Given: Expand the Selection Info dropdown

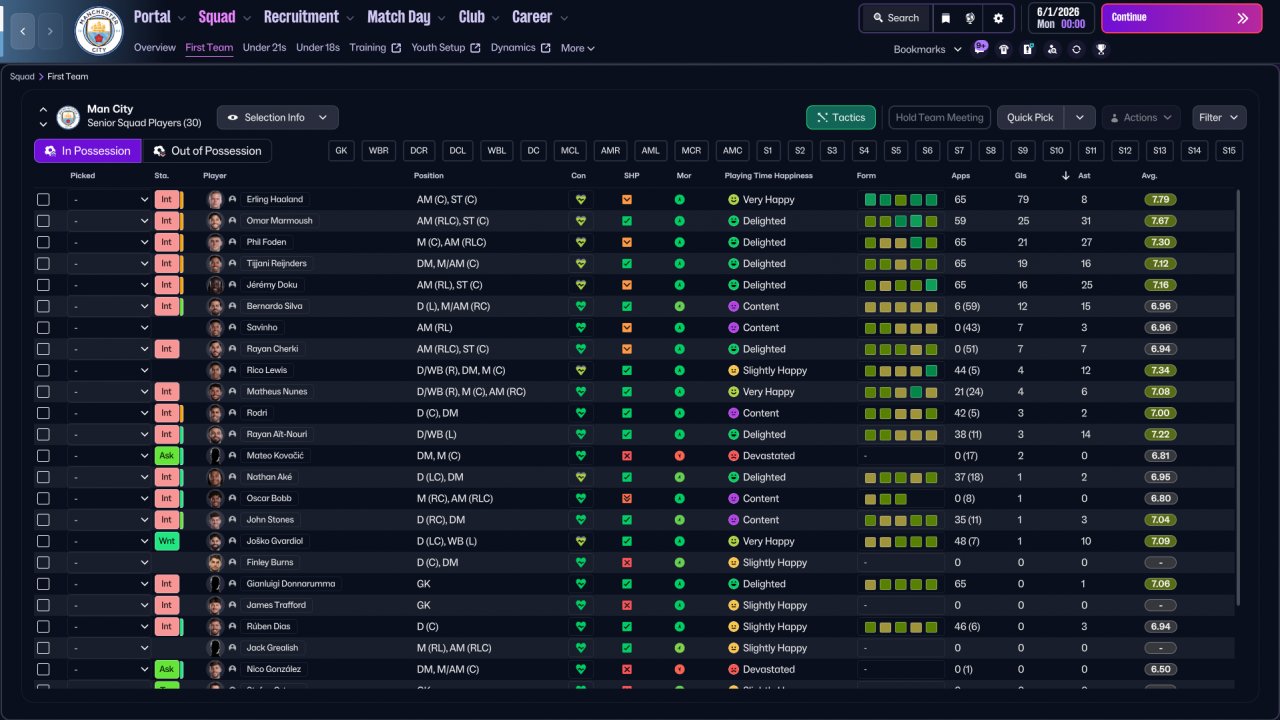Looking at the screenshot, I should (277, 118).
